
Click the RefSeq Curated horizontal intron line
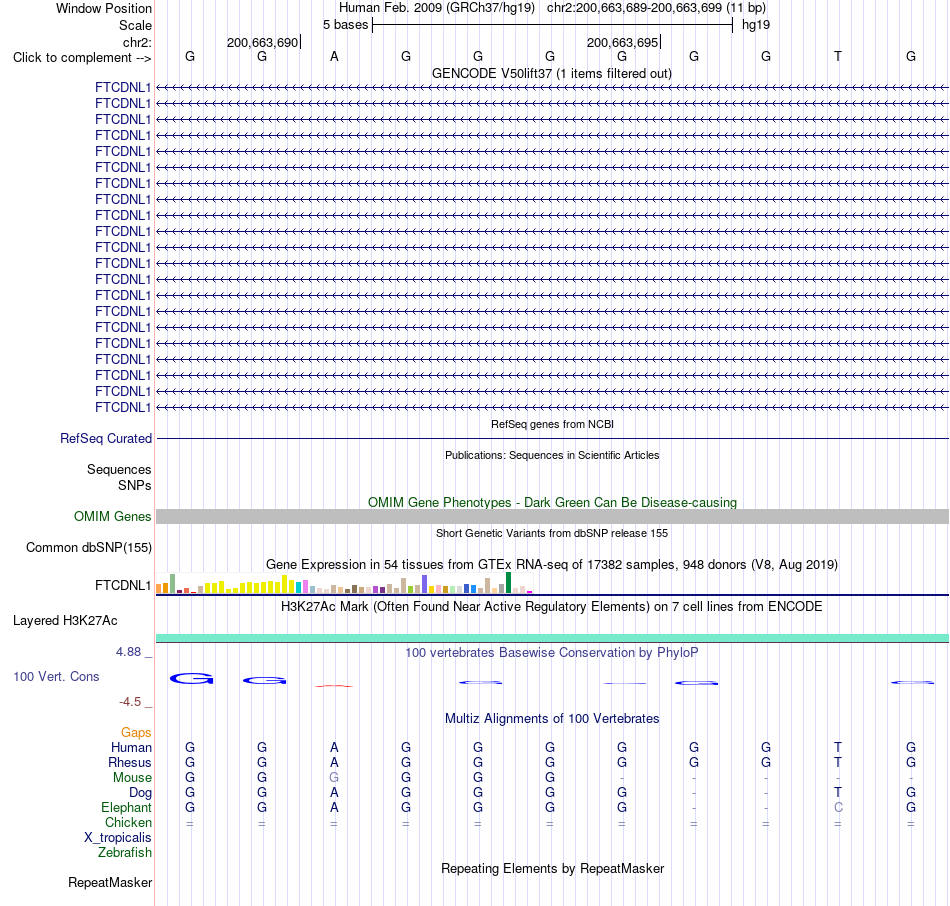552,438
